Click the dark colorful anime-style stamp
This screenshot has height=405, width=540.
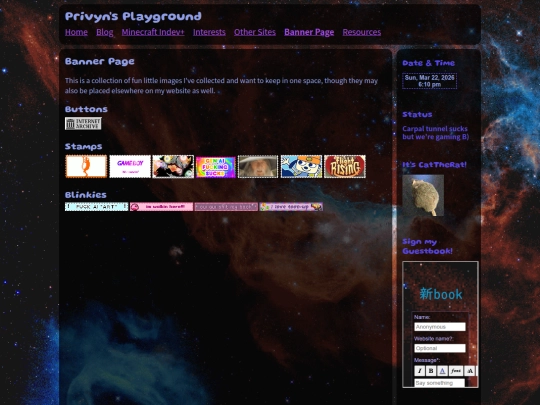tap(173, 166)
